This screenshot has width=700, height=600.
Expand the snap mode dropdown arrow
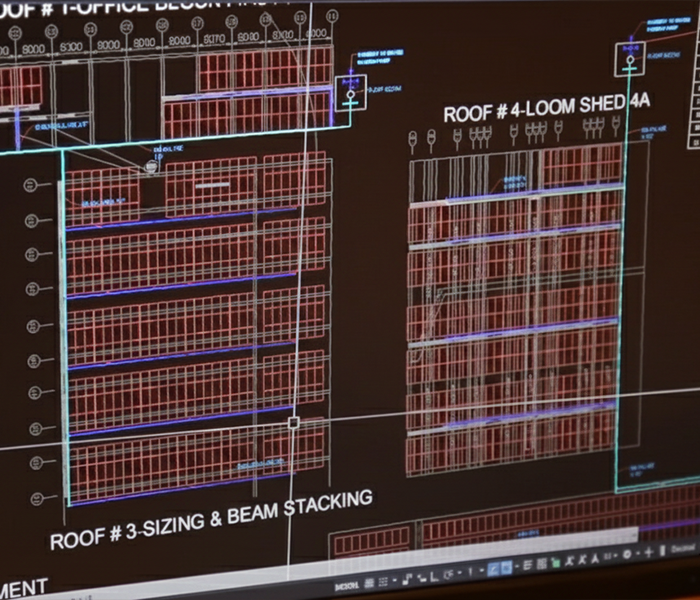pyautogui.click(x=395, y=580)
